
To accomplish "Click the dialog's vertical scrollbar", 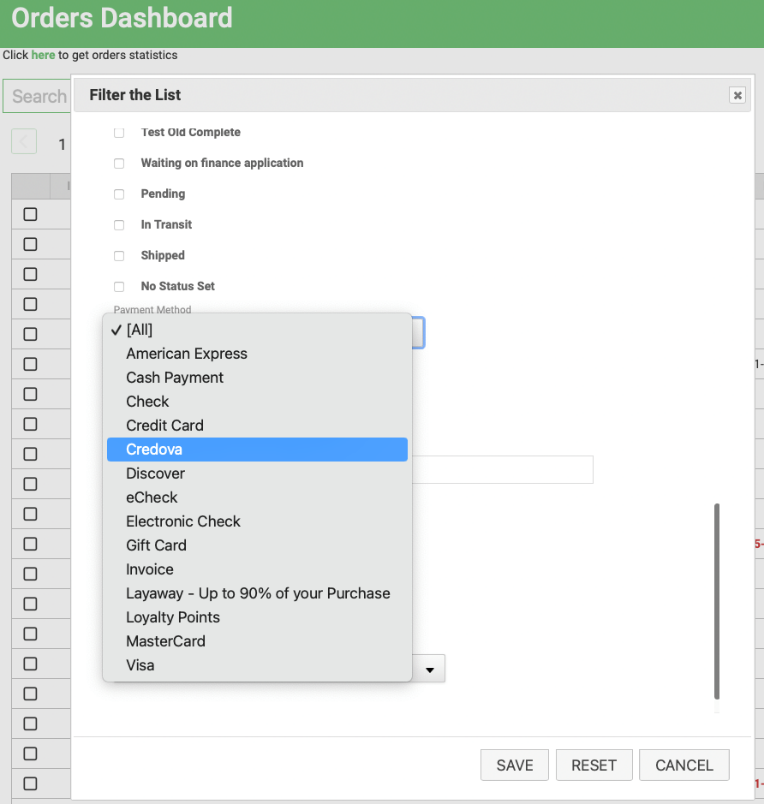I will click(x=716, y=600).
